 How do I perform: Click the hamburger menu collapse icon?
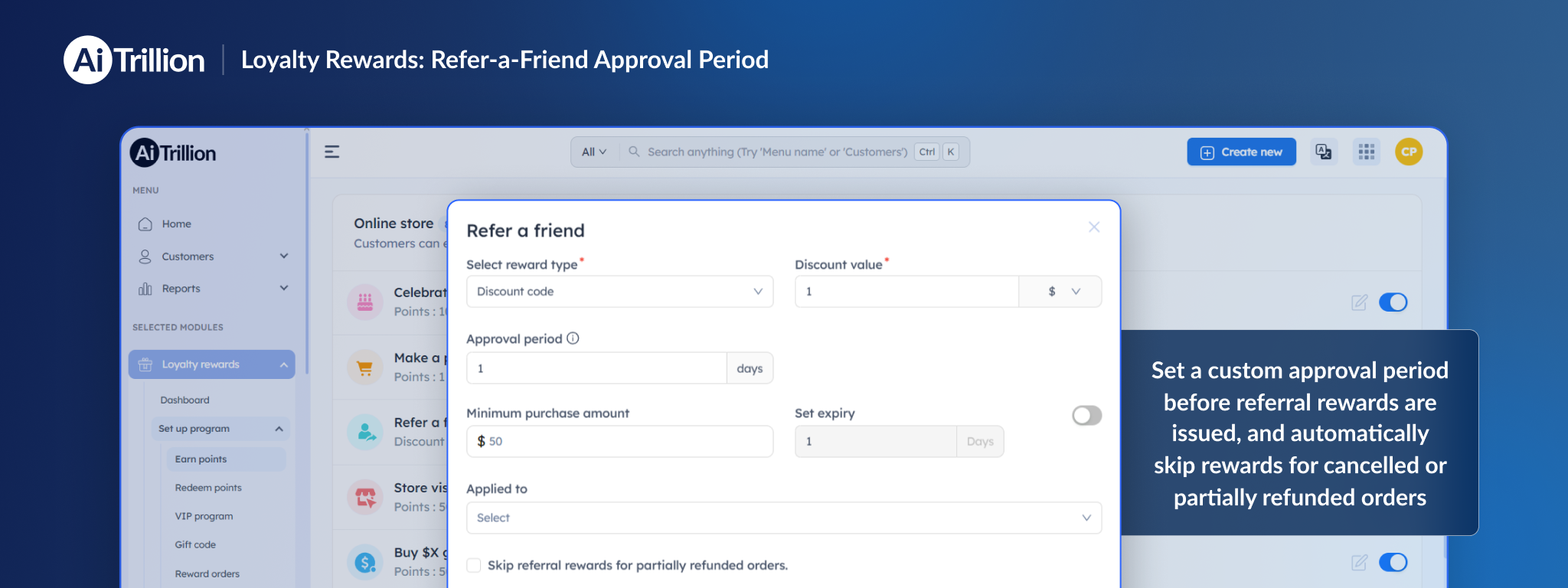(x=332, y=152)
